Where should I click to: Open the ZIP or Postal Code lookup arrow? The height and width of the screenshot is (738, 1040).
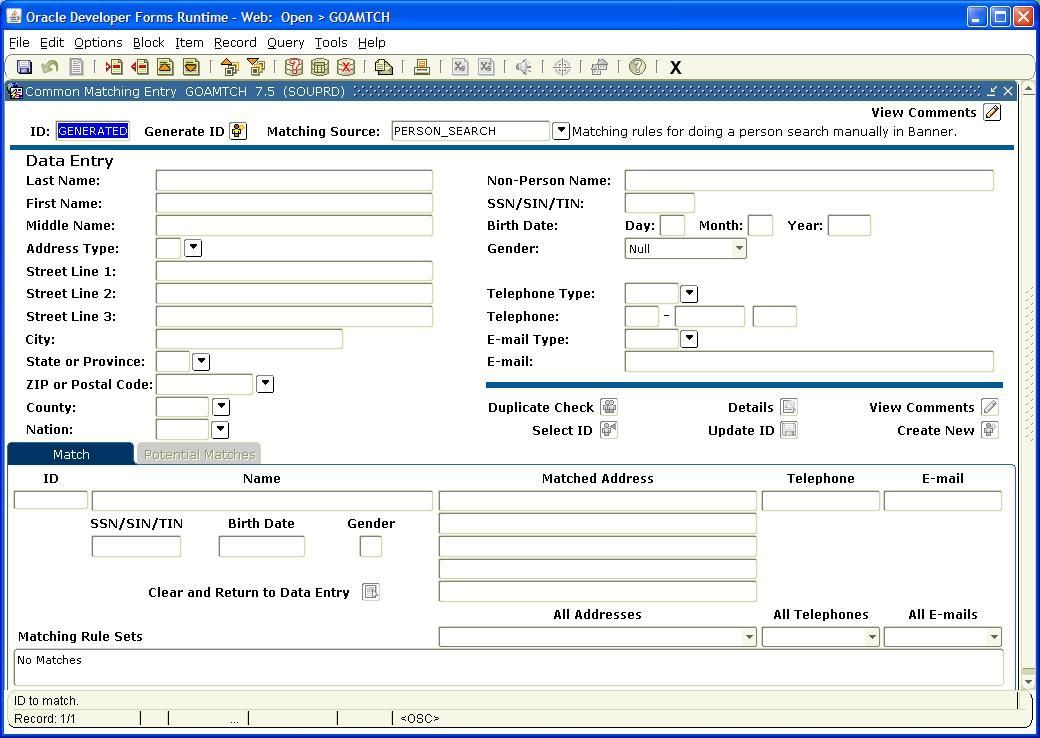click(265, 384)
